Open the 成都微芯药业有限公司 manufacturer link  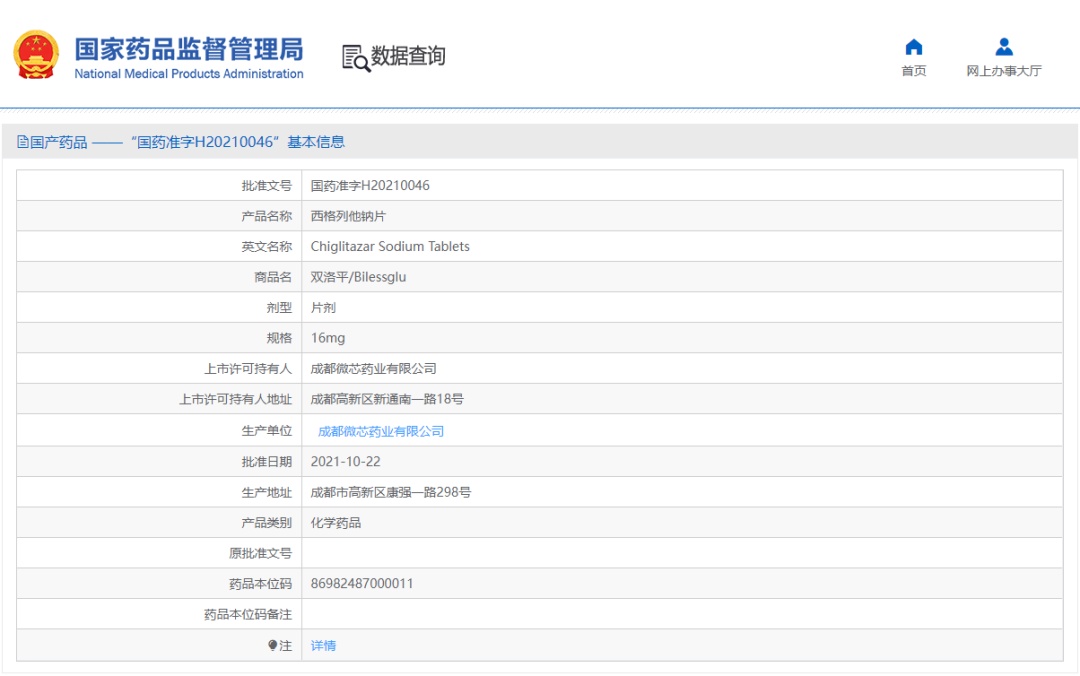pos(380,431)
